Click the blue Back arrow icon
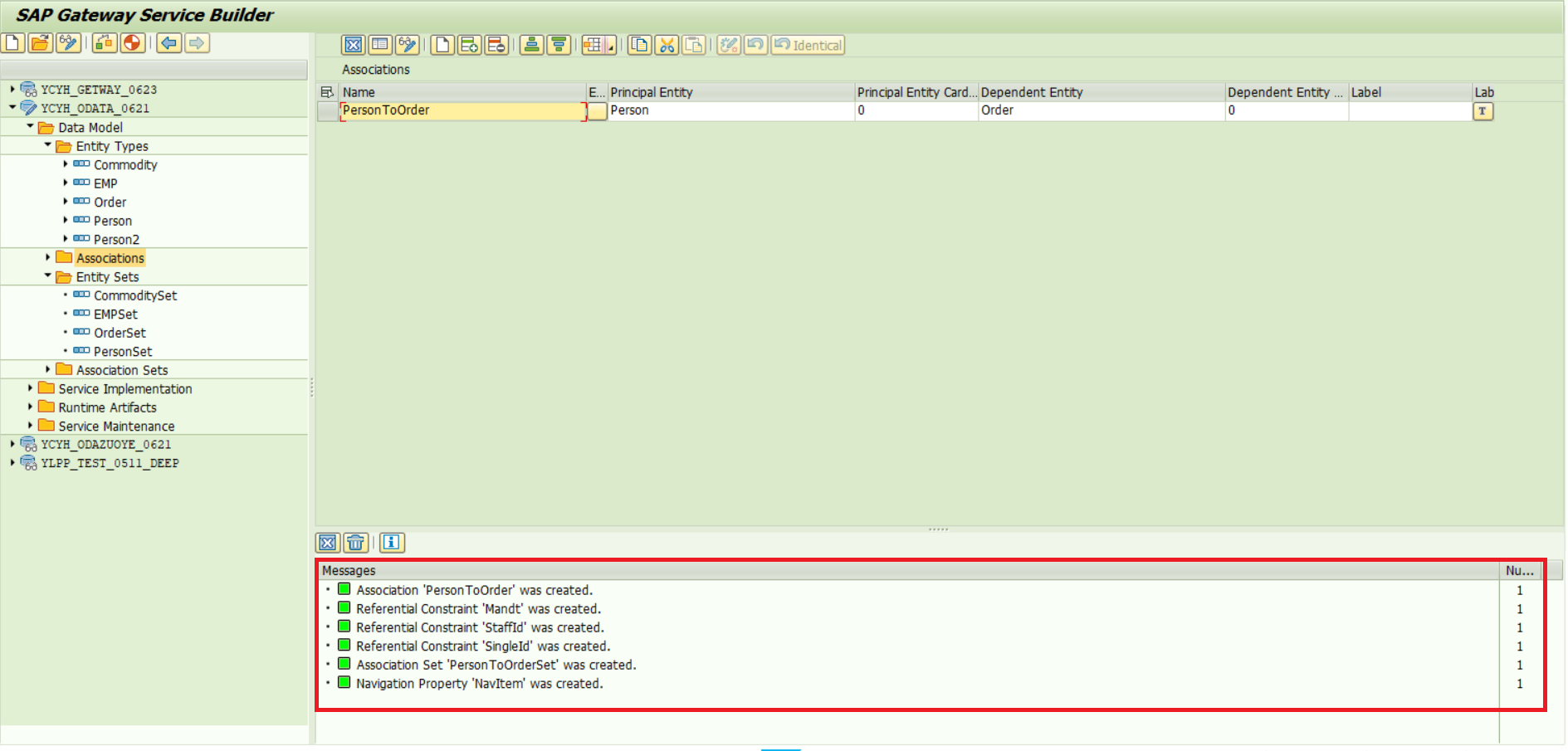 169,43
